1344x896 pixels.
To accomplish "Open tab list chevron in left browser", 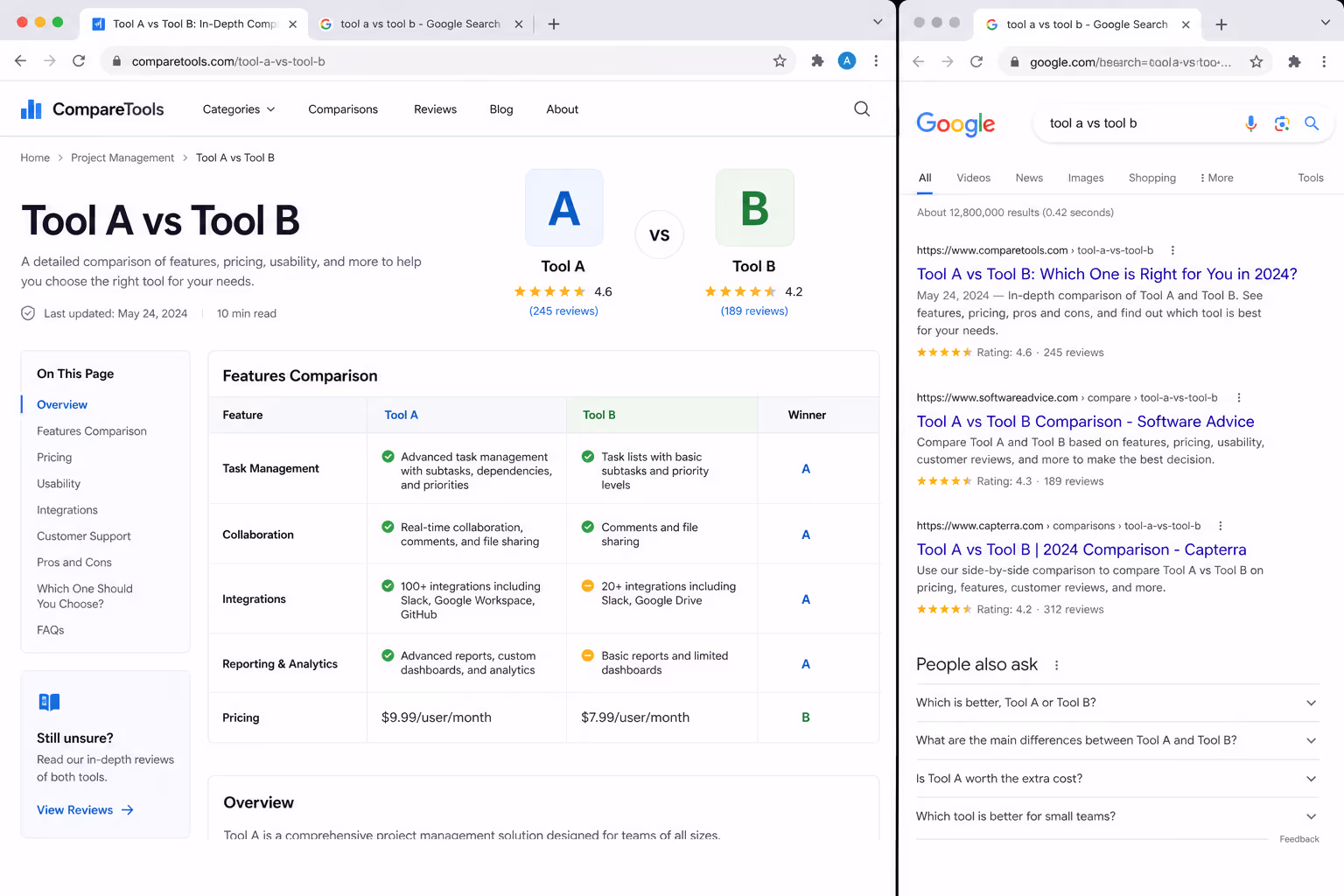I will pyautogui.click(x=878, y=22).
